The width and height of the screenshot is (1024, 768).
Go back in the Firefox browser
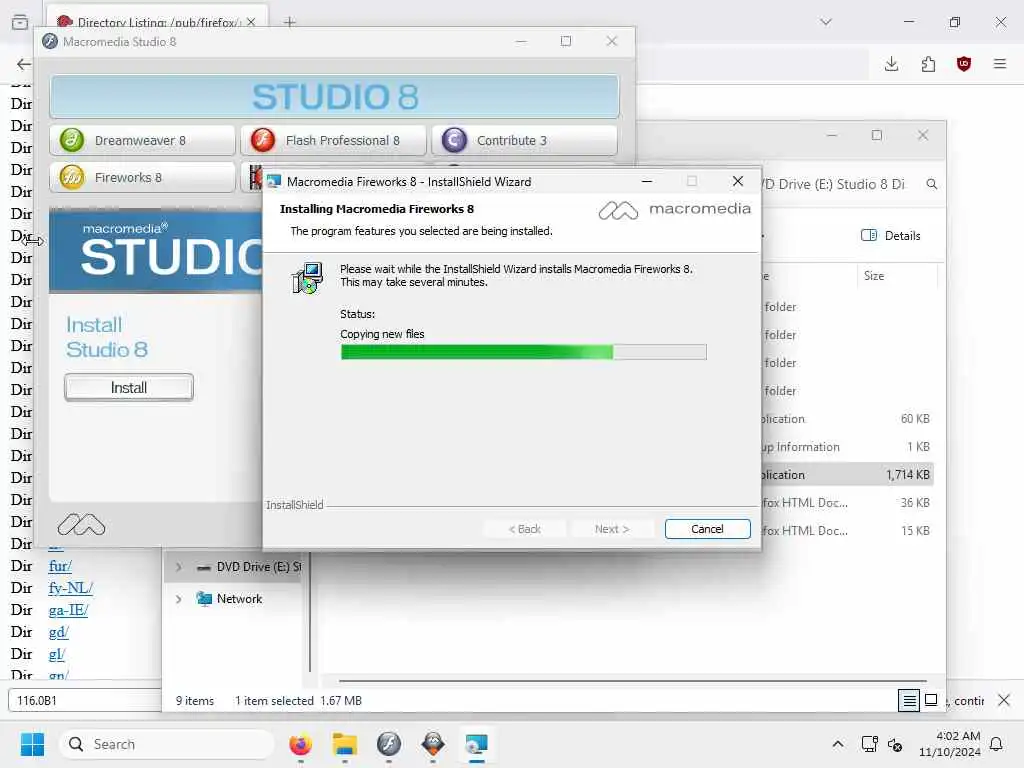(x=24, y=64)
